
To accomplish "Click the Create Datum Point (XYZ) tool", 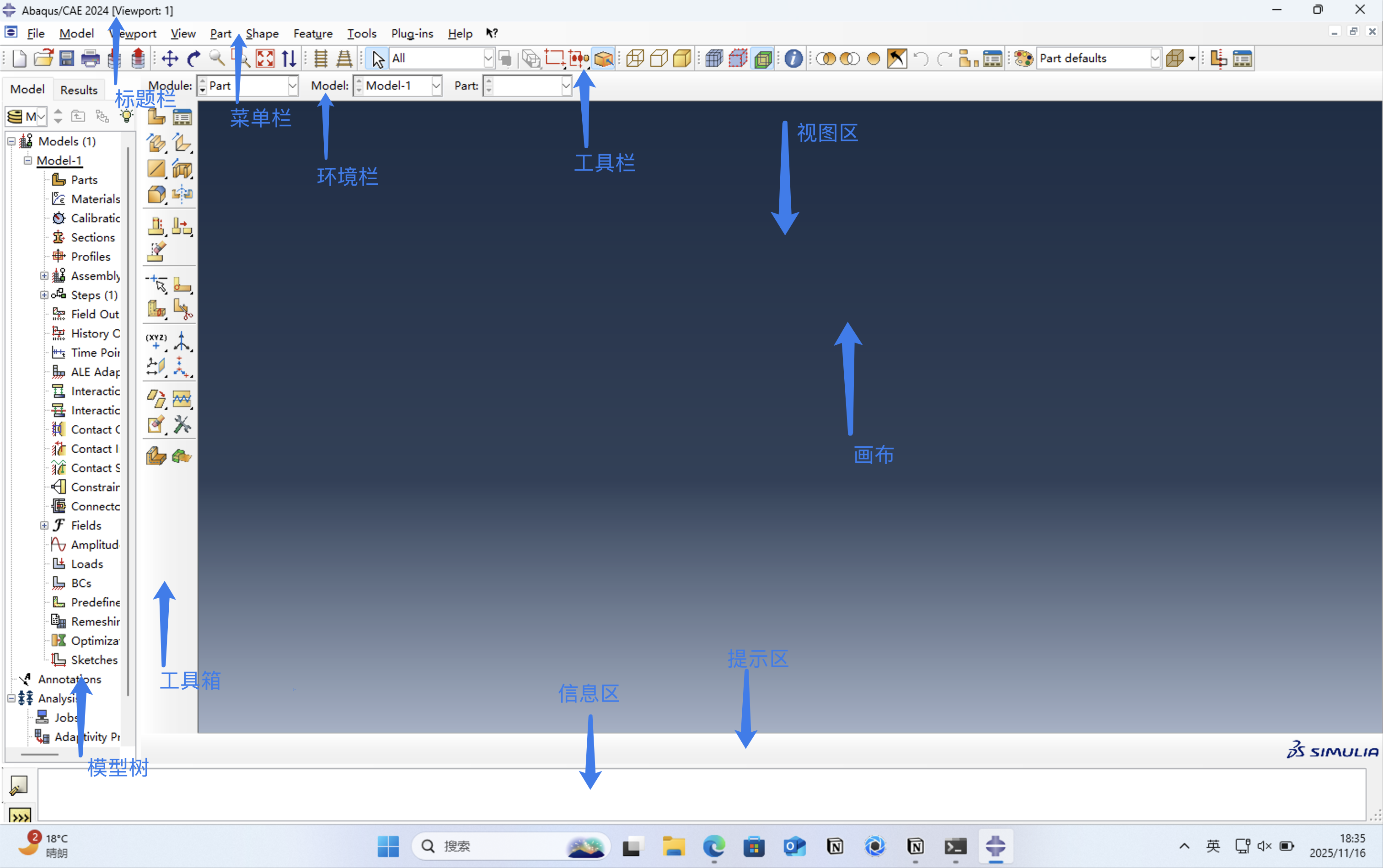I will click(156, 341).
